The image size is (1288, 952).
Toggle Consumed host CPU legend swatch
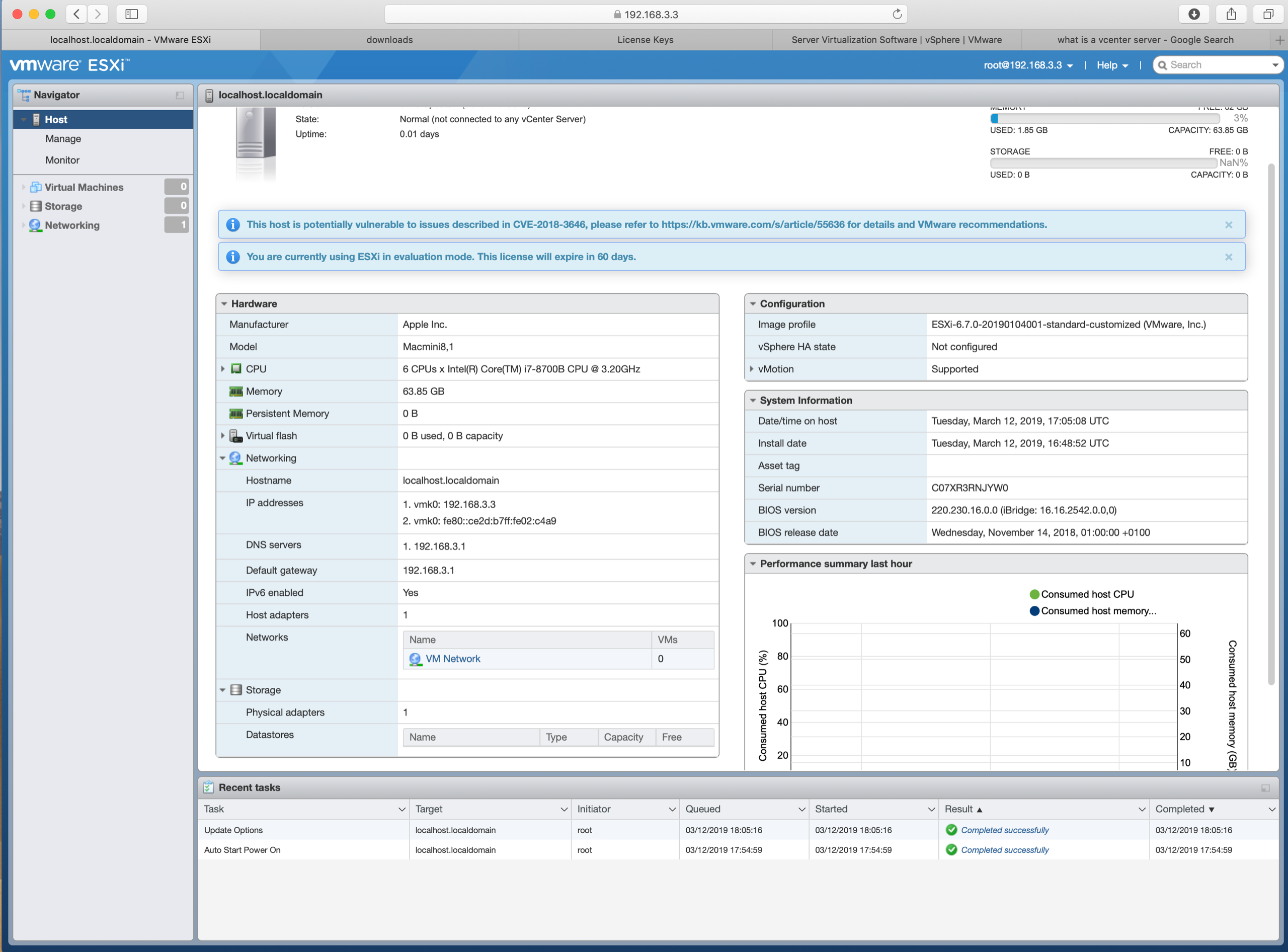(x=1034, y=594)
